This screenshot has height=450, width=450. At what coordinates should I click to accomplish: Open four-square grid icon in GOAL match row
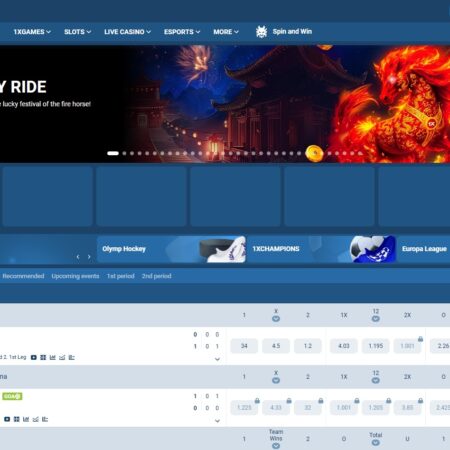coord(16,419)
